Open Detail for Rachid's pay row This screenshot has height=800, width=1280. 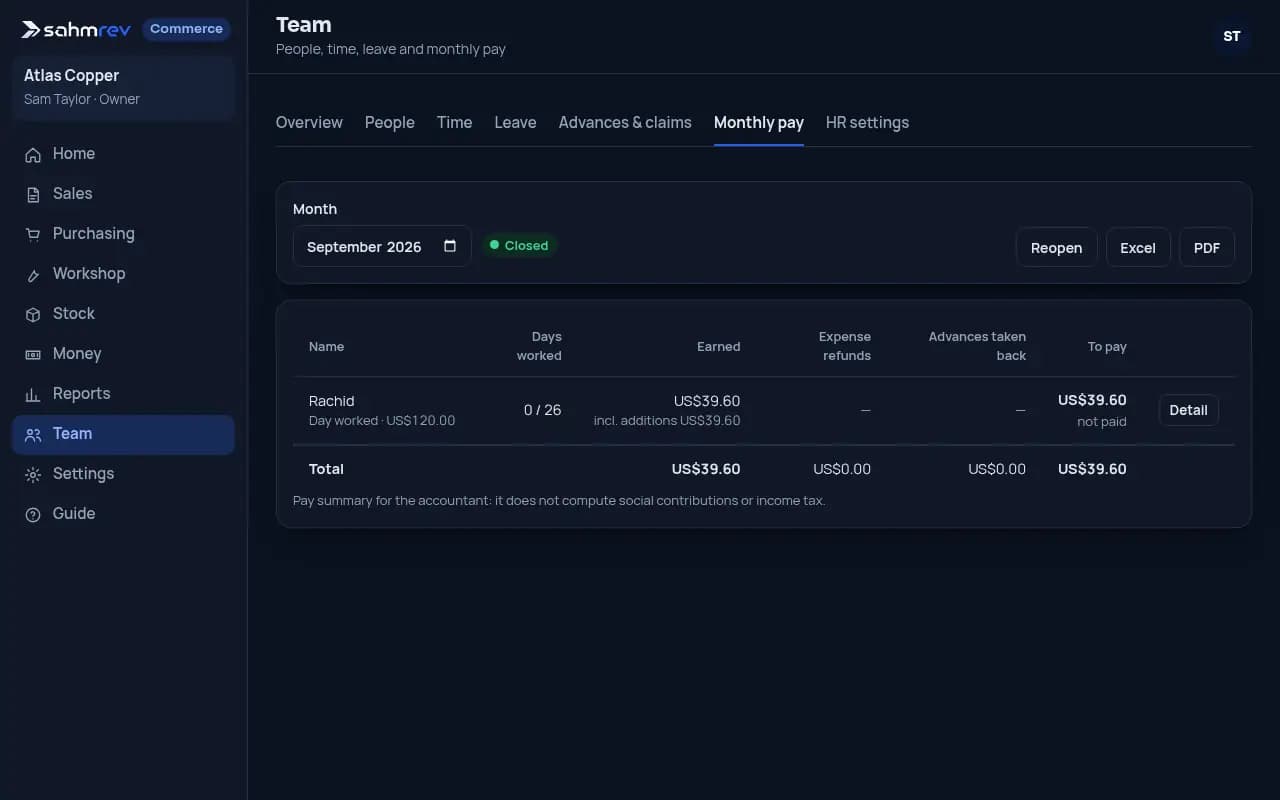pyautogui.click(x=1188, y=410)
